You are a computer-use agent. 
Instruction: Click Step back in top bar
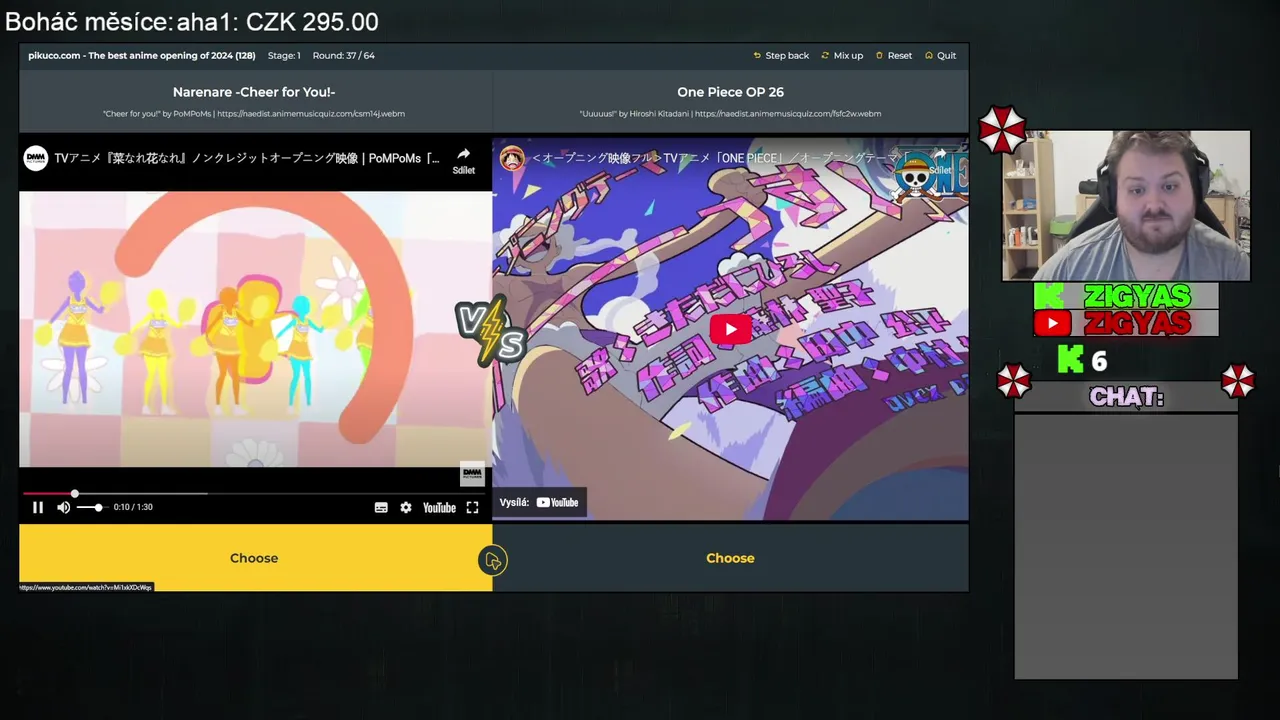tap(781, 55)
